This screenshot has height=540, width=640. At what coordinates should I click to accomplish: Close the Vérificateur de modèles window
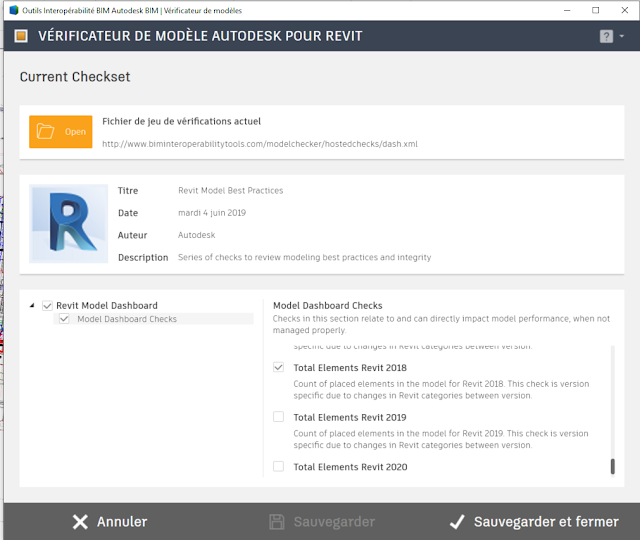click(624, 10)
